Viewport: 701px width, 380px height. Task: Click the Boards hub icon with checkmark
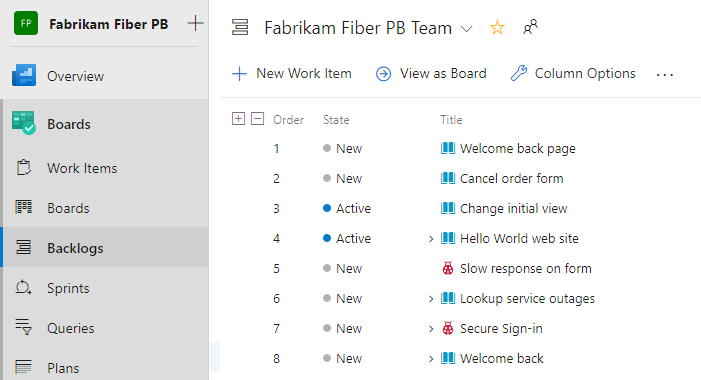(x=24, y=123)
